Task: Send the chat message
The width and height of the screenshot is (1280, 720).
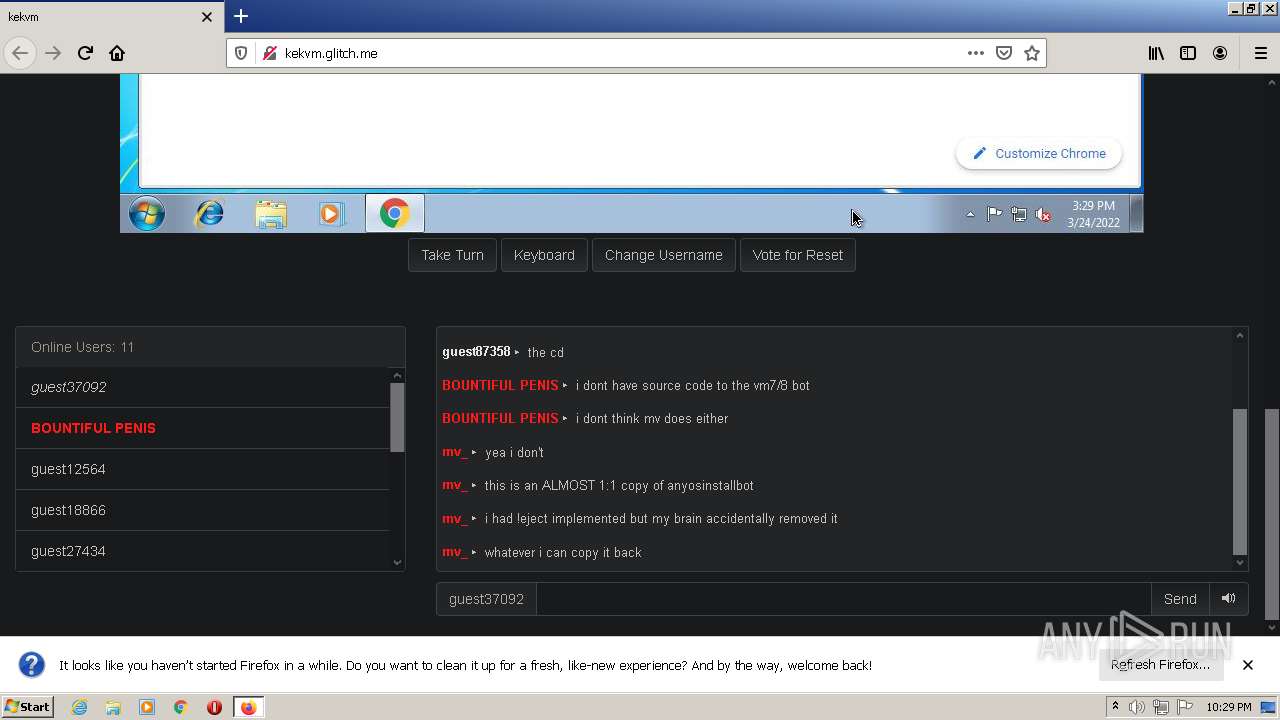Action: 1180,599
